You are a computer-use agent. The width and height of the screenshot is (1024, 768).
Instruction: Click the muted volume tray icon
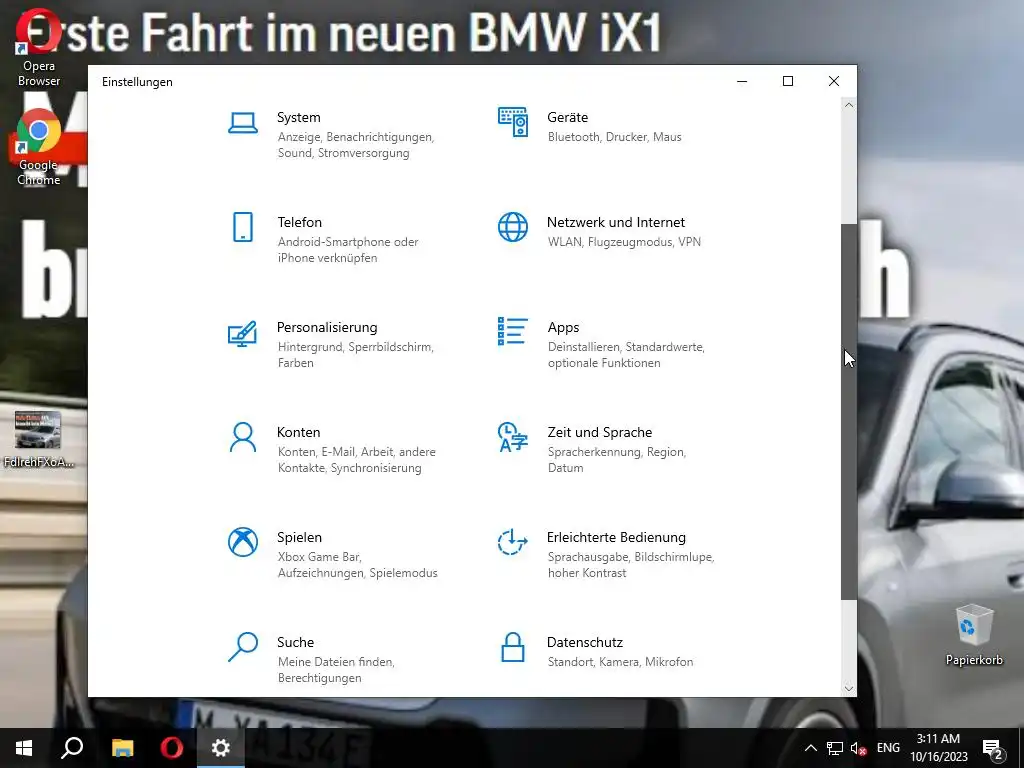point(859,748)
